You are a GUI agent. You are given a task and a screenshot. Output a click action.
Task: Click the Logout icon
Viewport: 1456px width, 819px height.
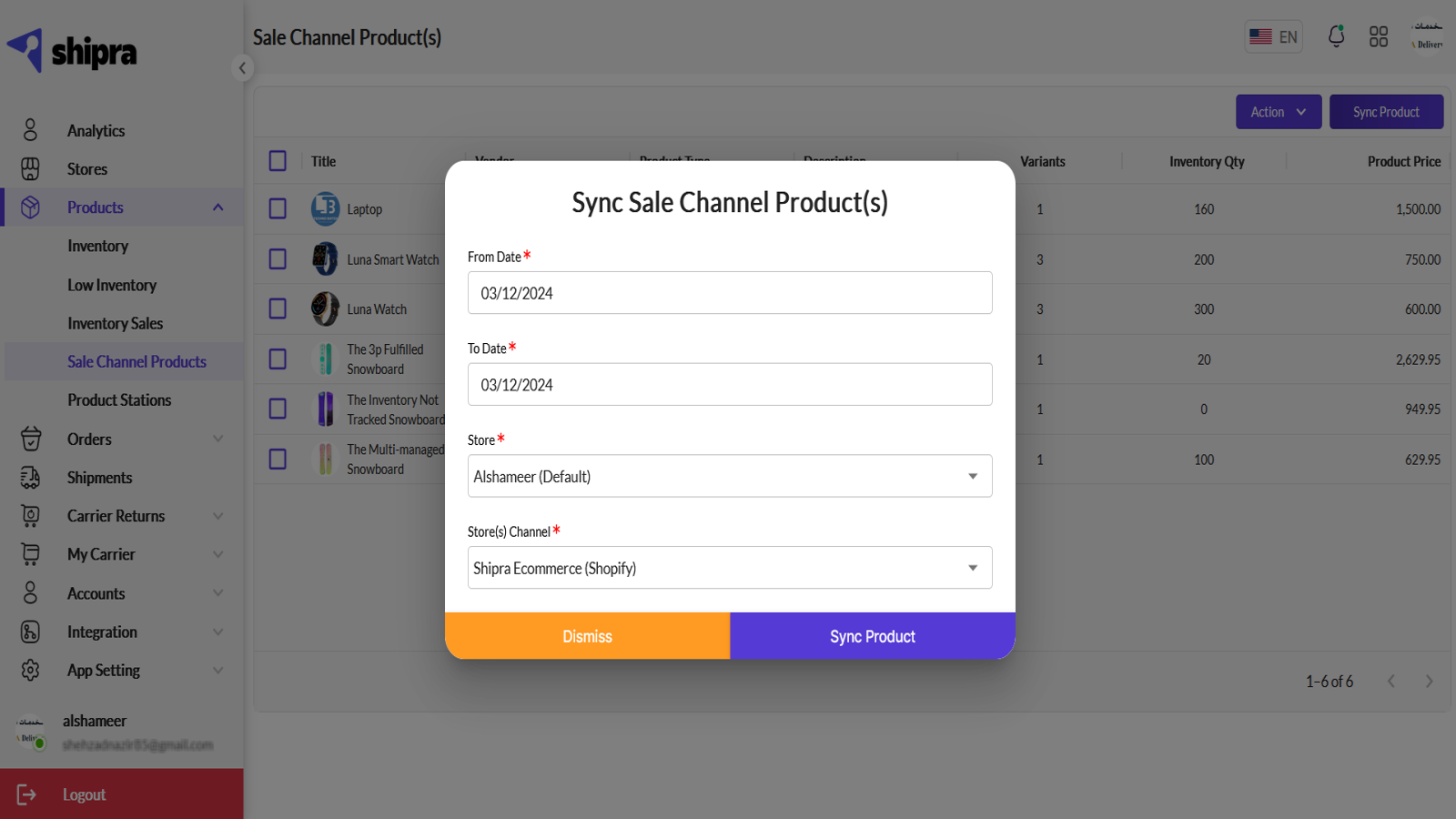point(27,794)
